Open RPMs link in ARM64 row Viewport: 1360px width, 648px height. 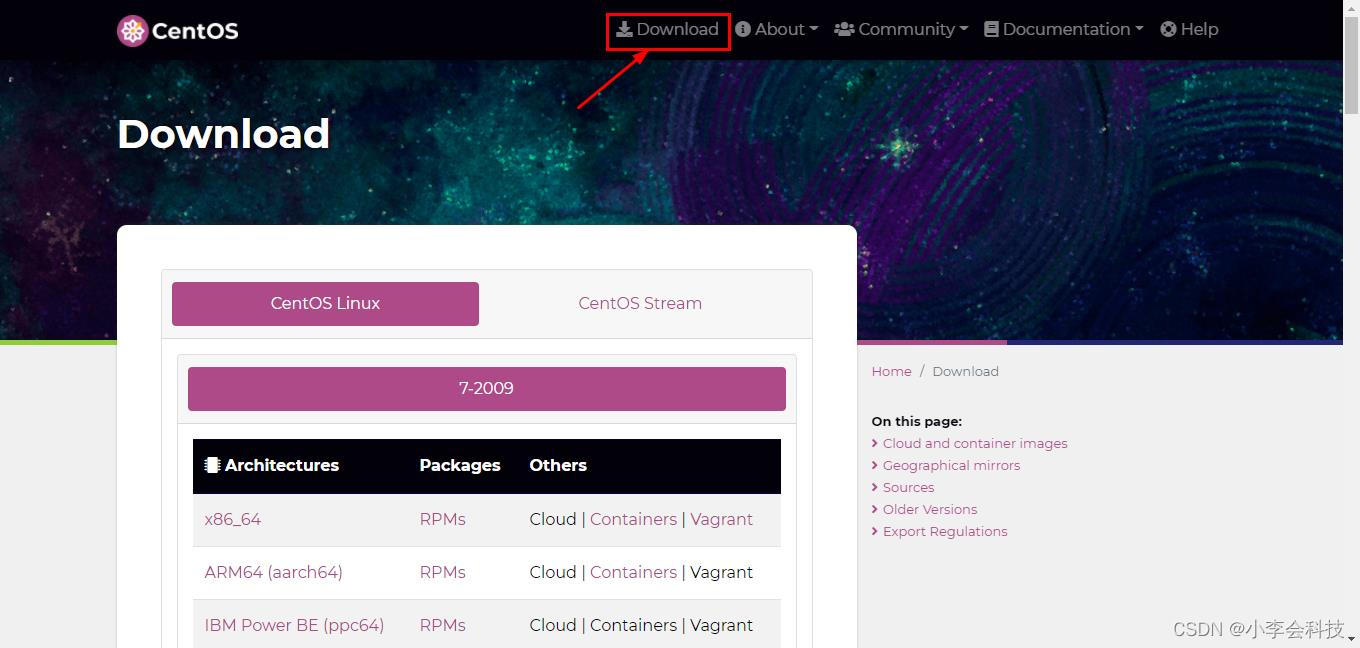click(442, 572)
